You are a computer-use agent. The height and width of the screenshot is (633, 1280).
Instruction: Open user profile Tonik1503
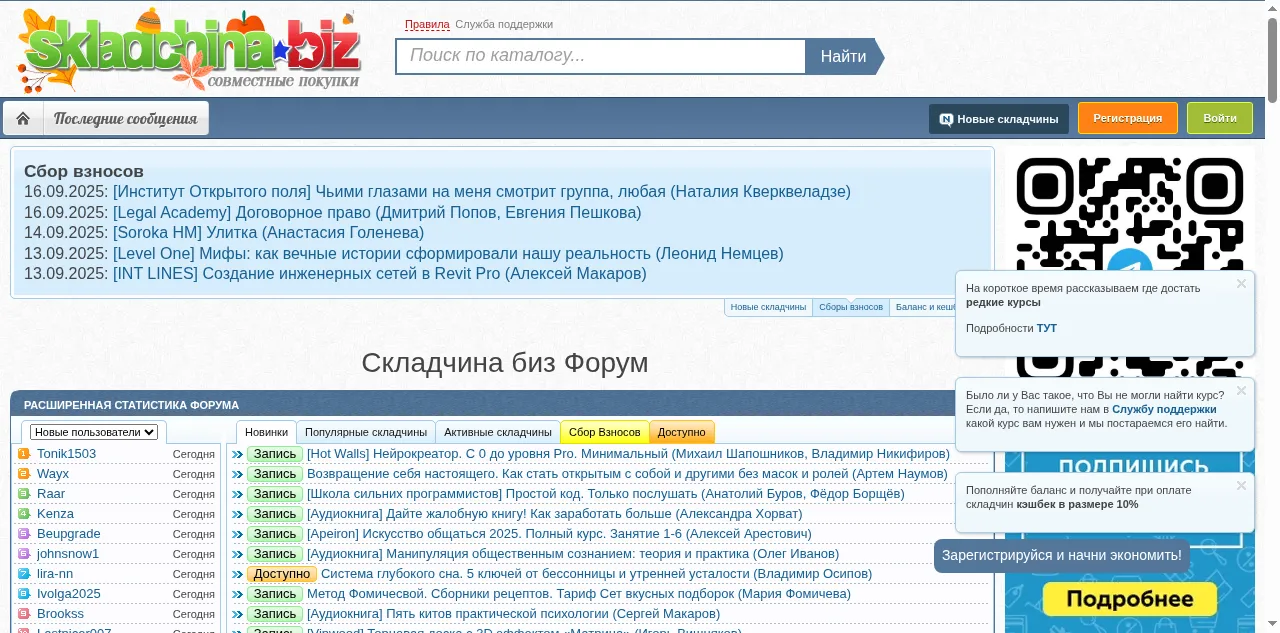click(67, 454)
